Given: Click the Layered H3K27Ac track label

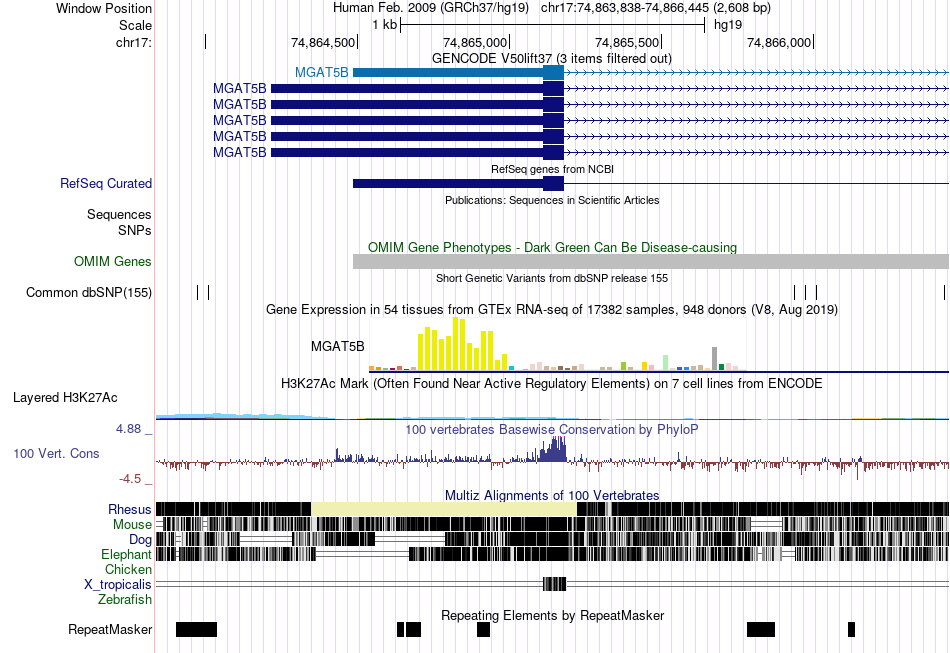Looking at the screenshot, I should pos(65,398).
